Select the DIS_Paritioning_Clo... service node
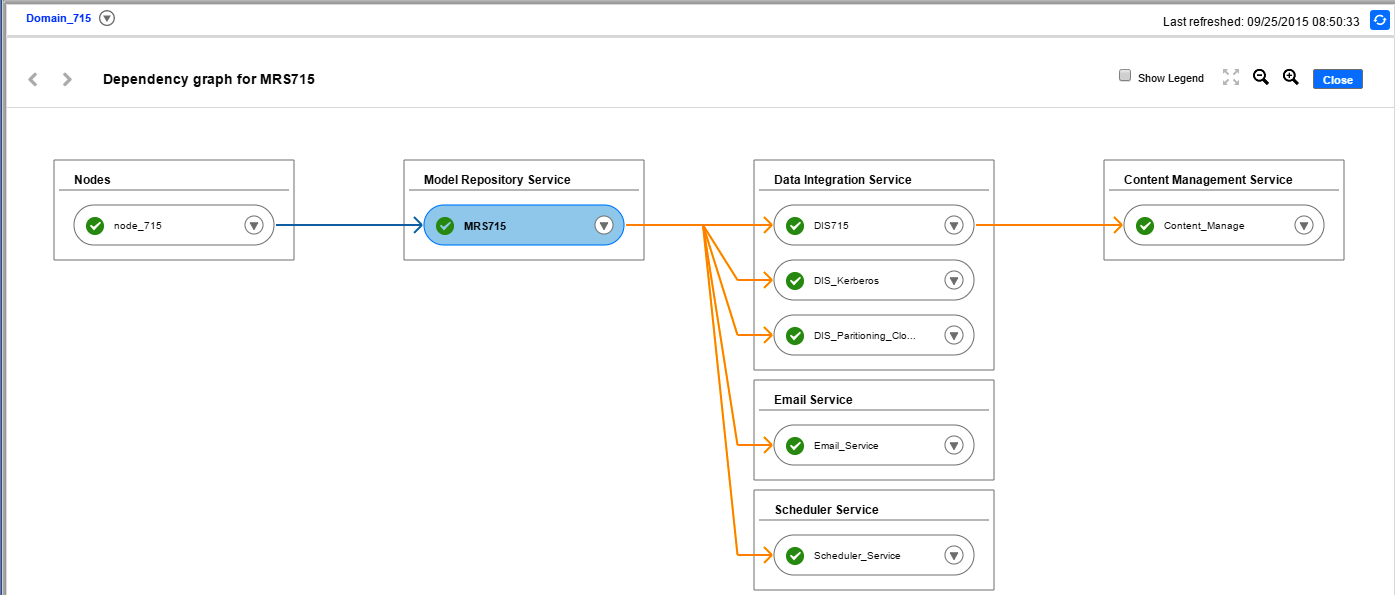The image size is (1395, 595). coord(864,336)
